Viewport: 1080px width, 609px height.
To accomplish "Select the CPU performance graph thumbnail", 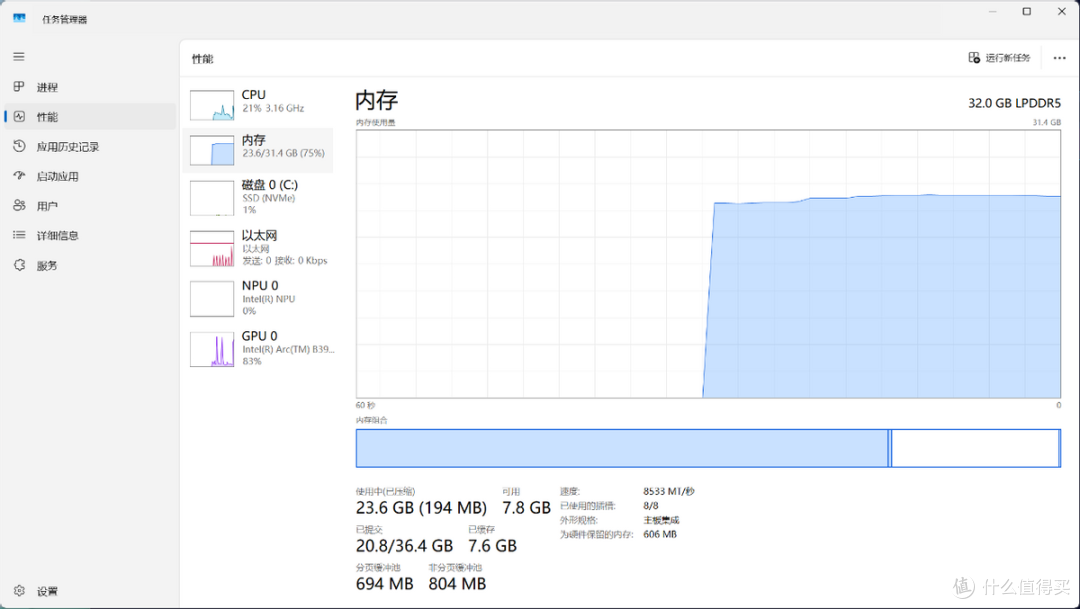I will (212, 105).
